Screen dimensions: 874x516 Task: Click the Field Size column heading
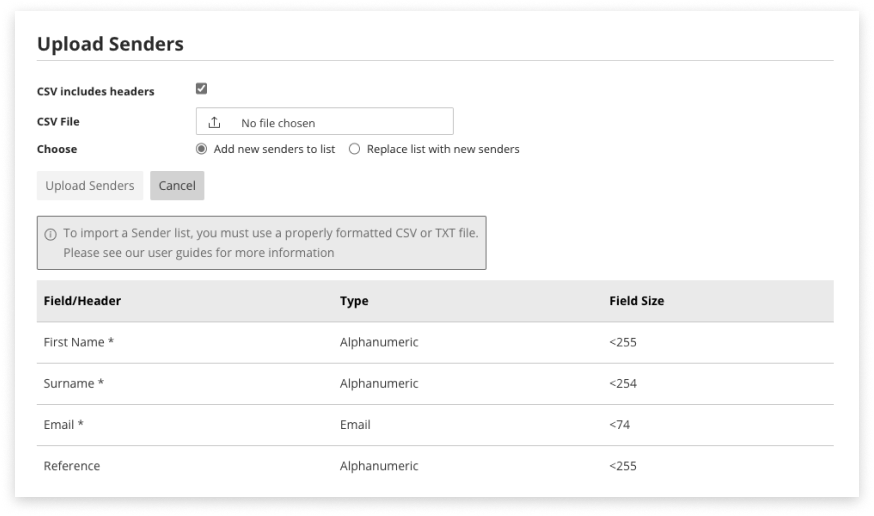coord(636,301)
